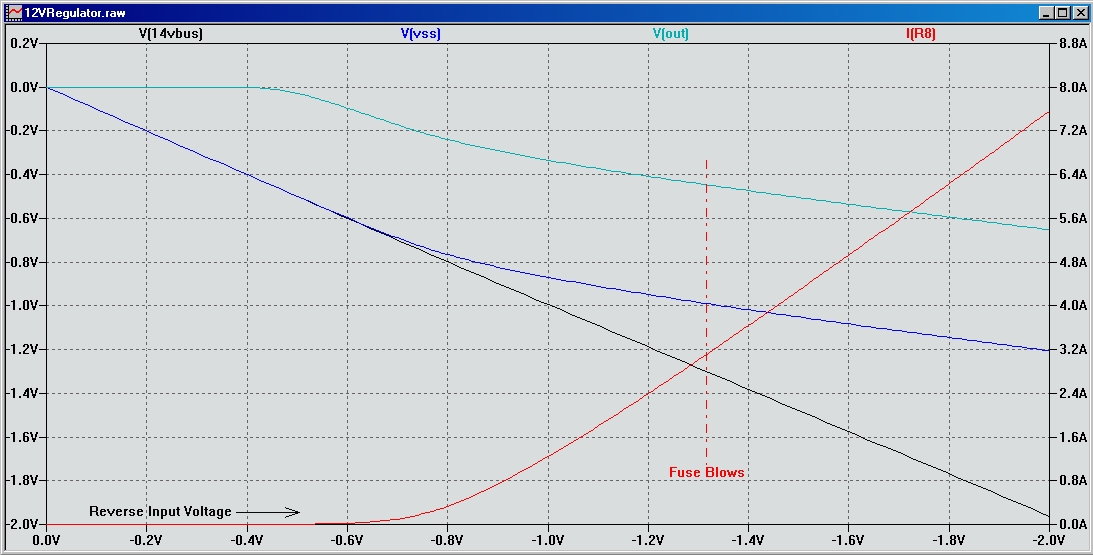Select the I(R8) trace label
Screen dimensions: 1093x555
click(x=921, y=33)
